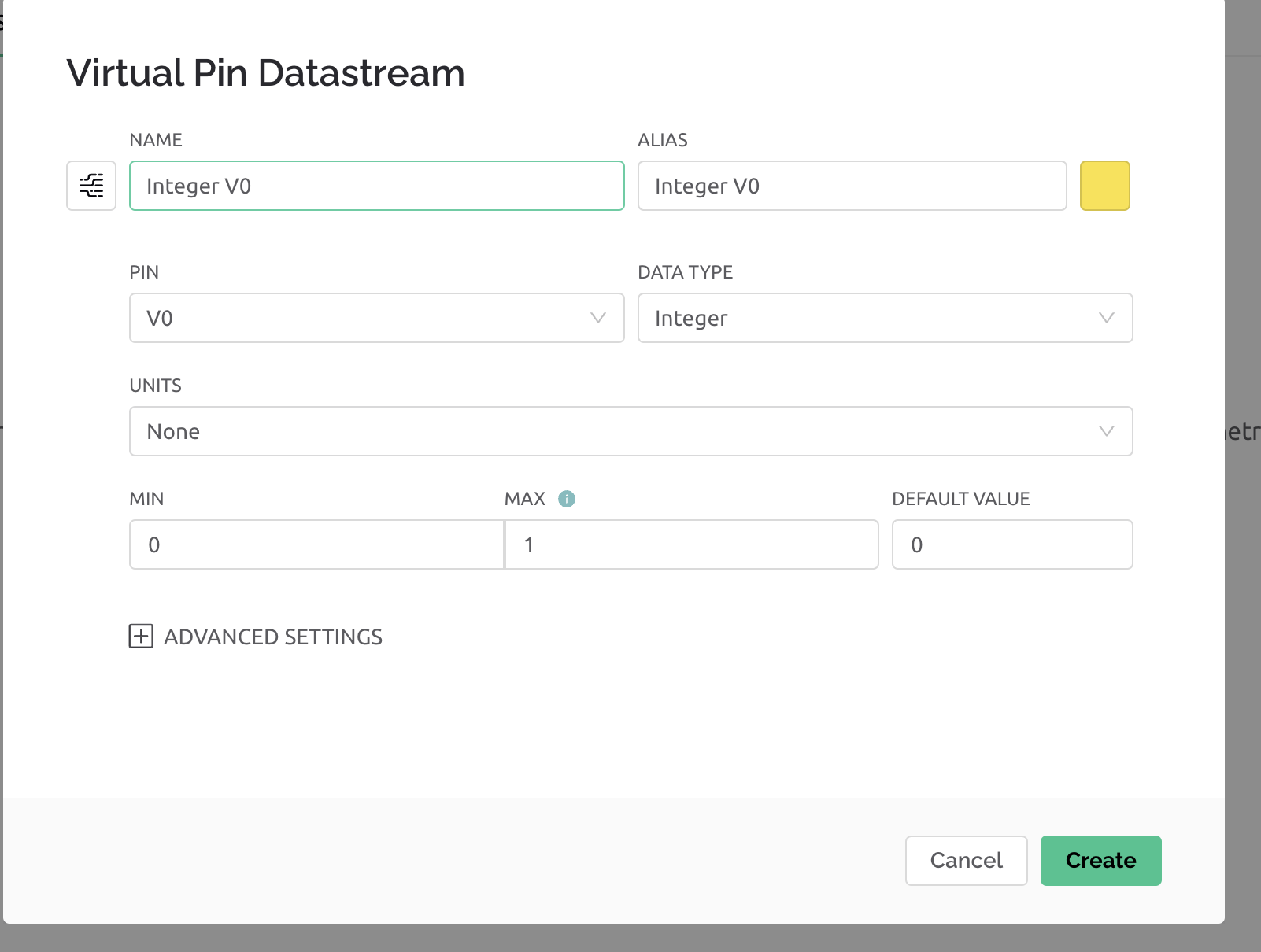The height and width of the screenshot is (952, 1261).
Task: Open the datastream icon picker button
Action: click(x=91, y=186)
